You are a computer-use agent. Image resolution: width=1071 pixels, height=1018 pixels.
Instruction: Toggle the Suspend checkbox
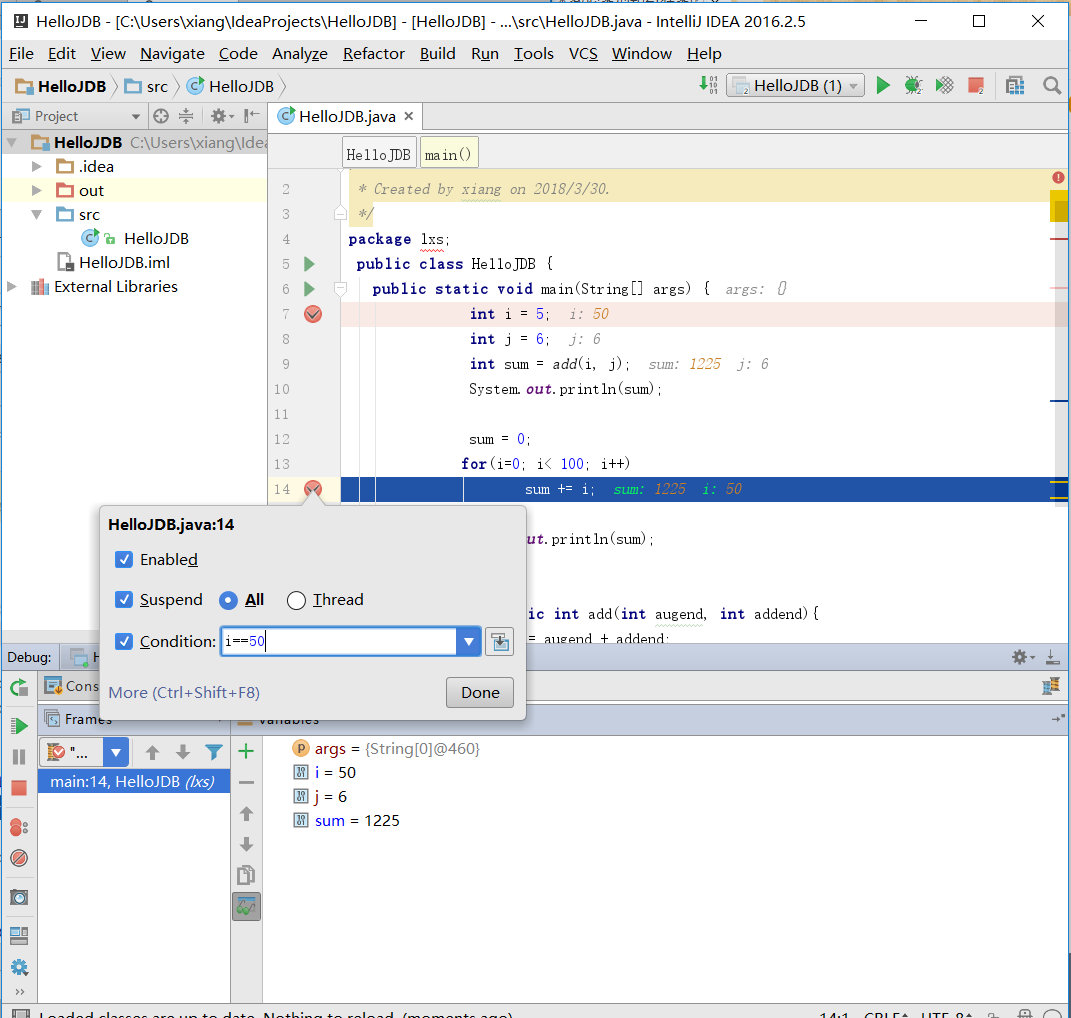(124, 599)
